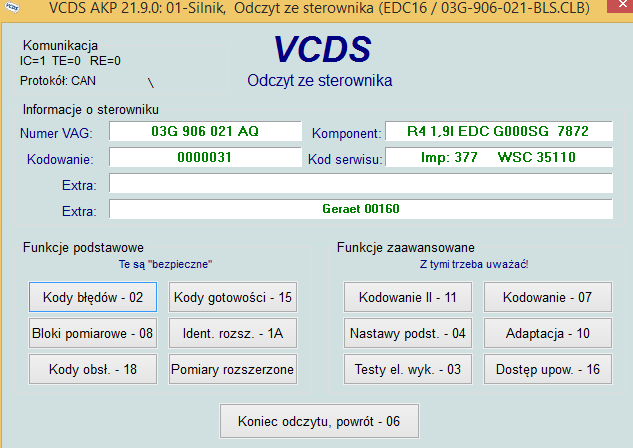Click the 'Informacje o sterowniku' group title
This screenshot has width=633, height=448.
(91, 110)
